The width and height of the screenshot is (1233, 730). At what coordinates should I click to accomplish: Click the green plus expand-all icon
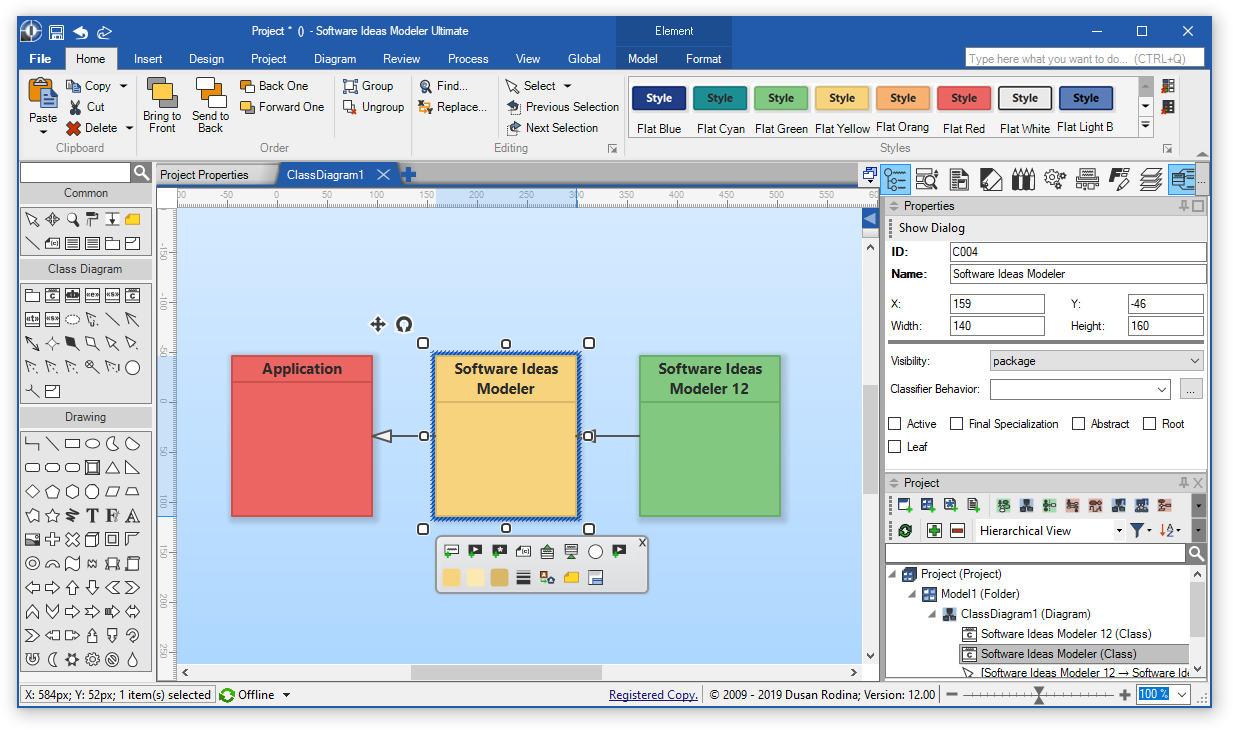(x=934, y=531)
